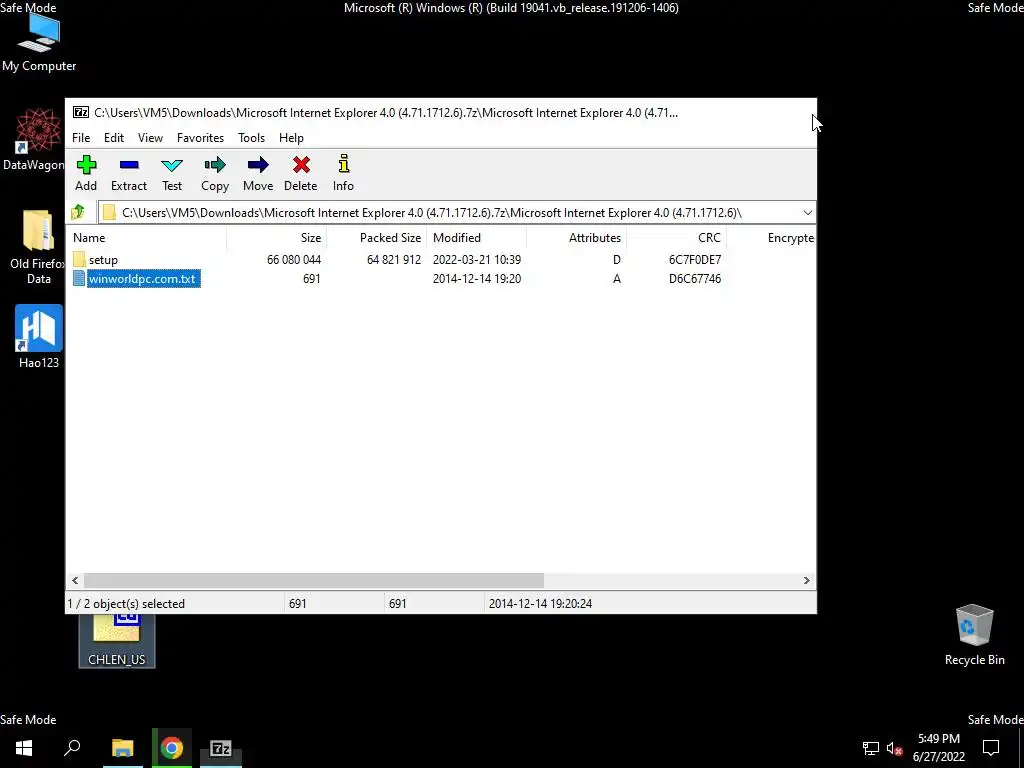The width and height of the screenshot is (1024, 768).
Task: Select the setup folder name
Action: click(103, 260)
